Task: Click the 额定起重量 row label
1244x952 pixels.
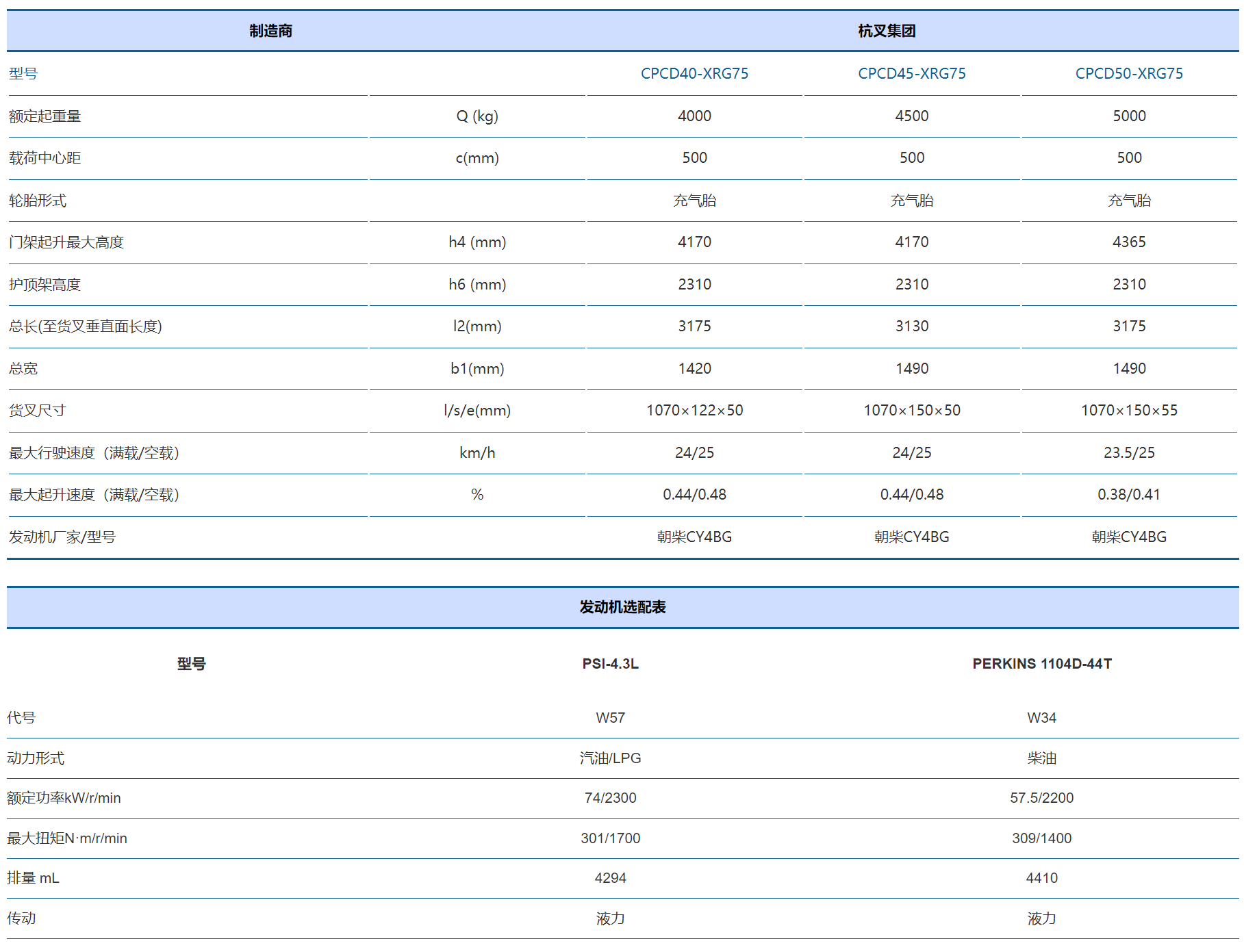Action: [x=45, y=116]
